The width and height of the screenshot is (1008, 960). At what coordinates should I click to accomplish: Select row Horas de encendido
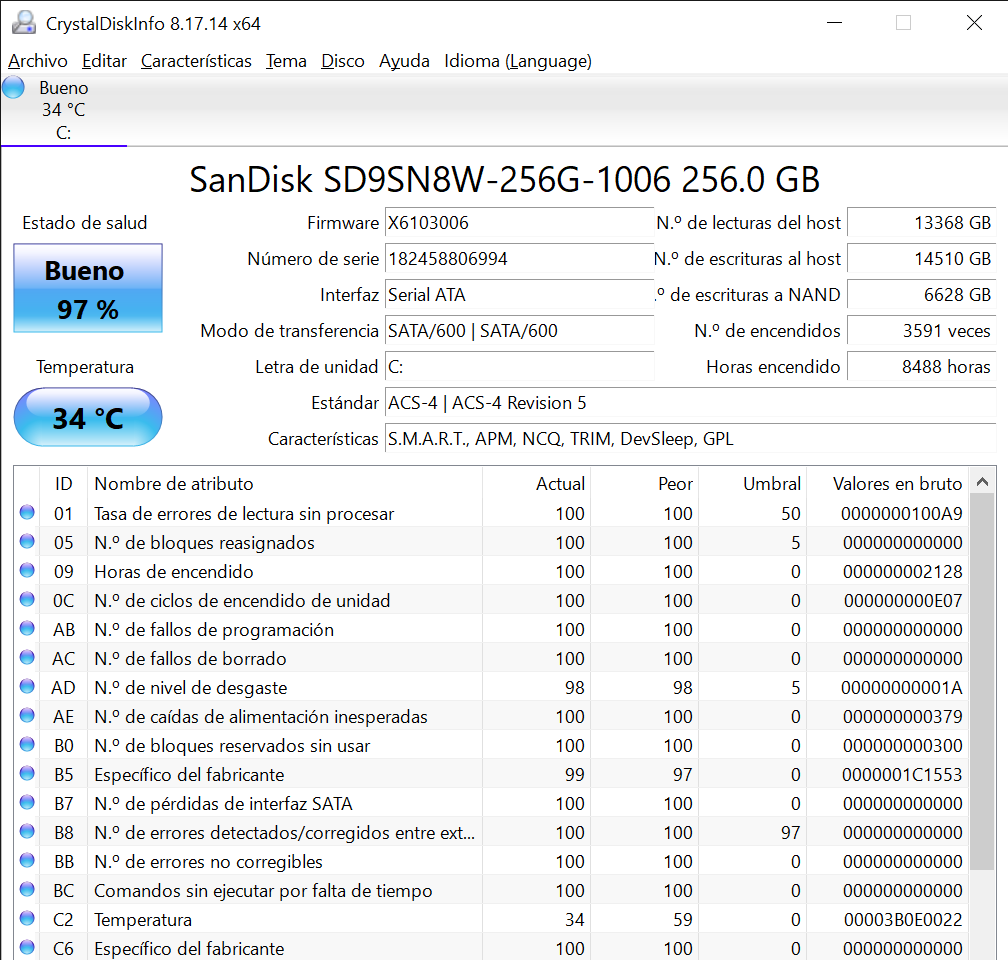point(491,571)
